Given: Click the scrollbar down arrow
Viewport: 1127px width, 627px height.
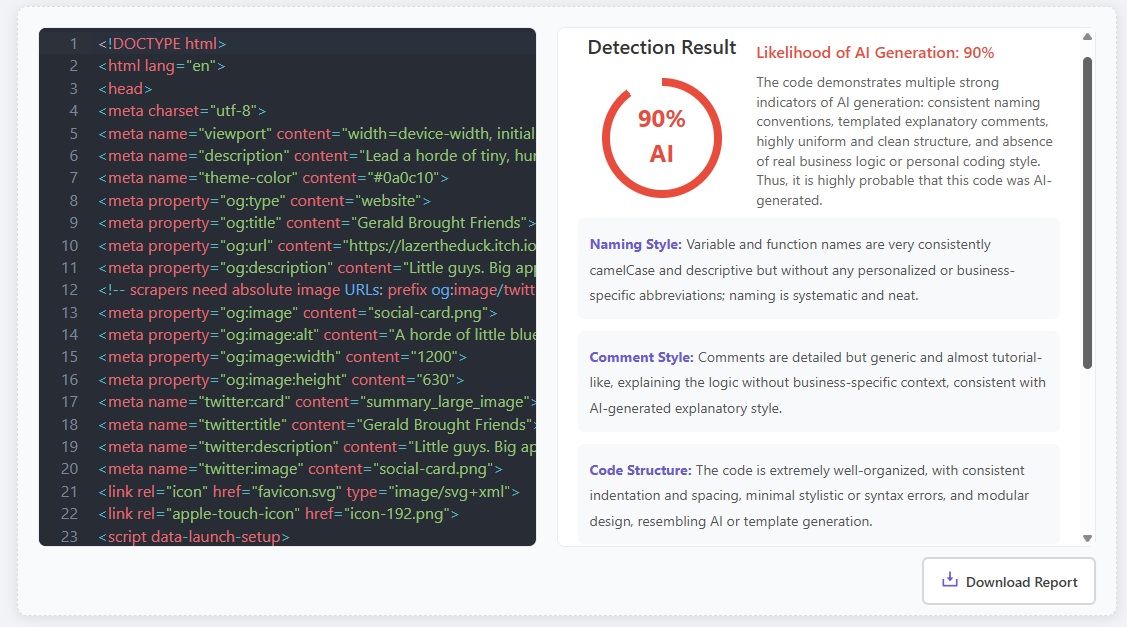Looking at the screenshot, I should 1087,538.
